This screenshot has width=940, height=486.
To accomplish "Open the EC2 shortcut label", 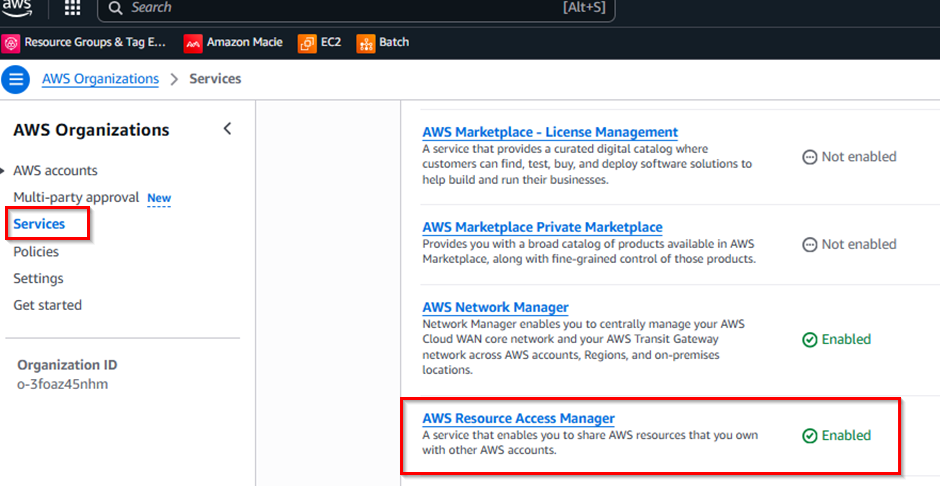I will 331,43.
